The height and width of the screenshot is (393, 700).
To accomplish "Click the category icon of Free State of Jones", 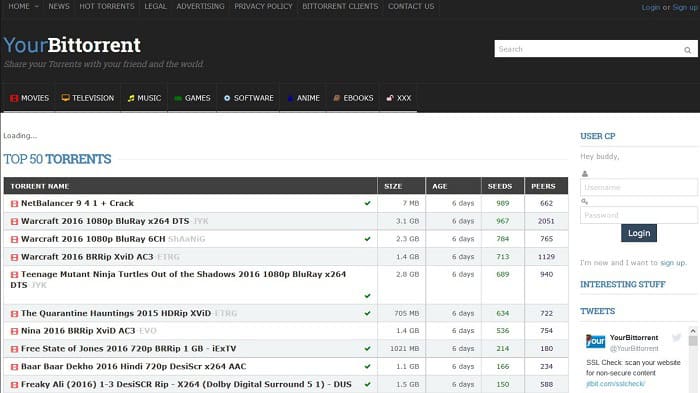I will [x=14, y=349].
